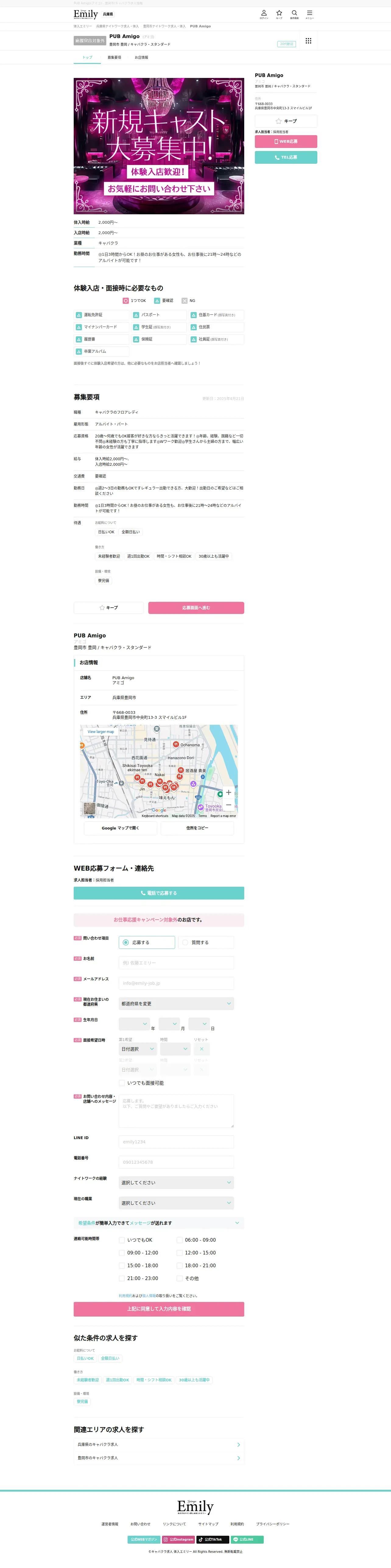Click View larger map on the map
This screenshot has height=1568, width=391.
click(100, 732)
